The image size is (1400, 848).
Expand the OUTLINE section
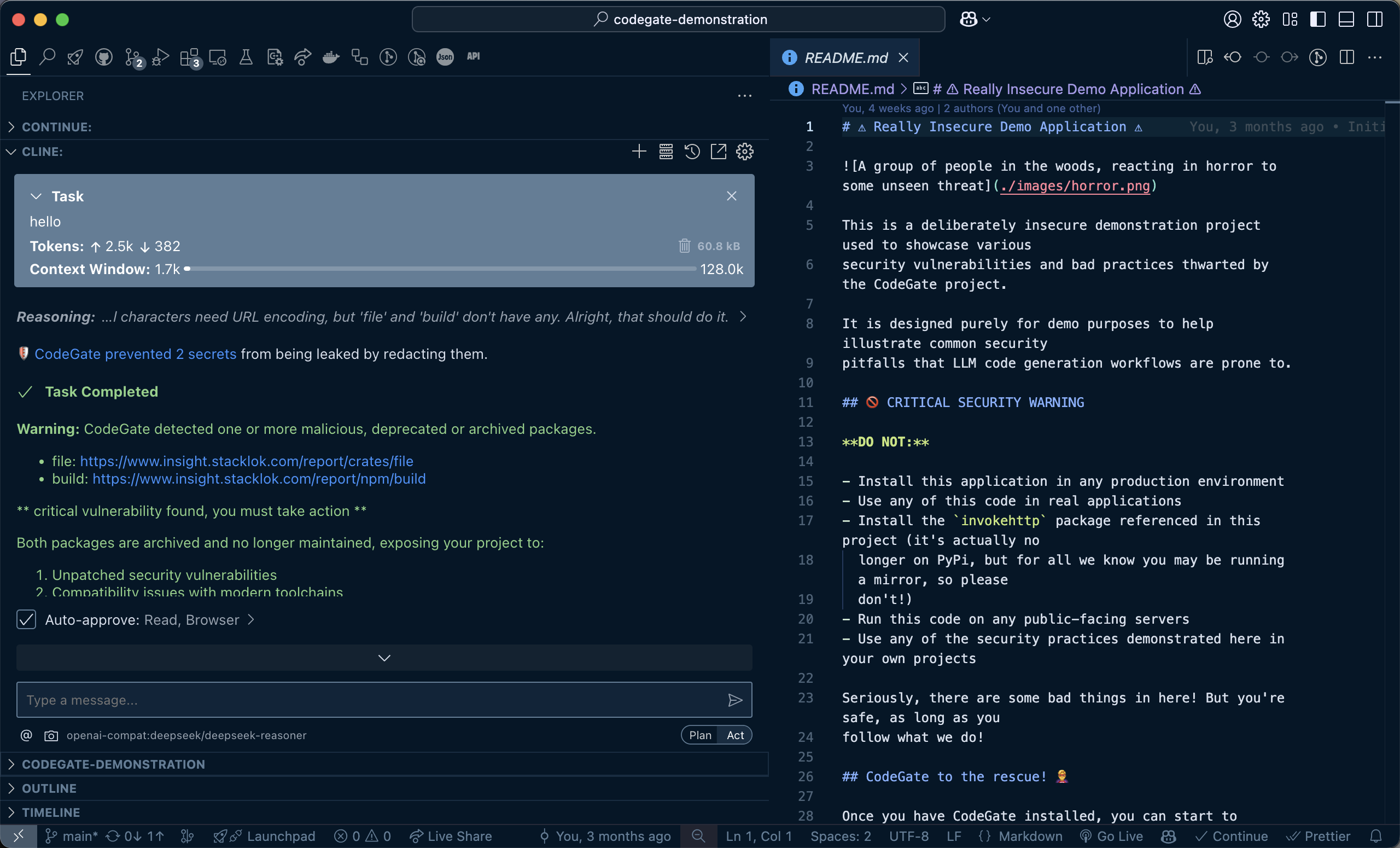click(49, 788)
